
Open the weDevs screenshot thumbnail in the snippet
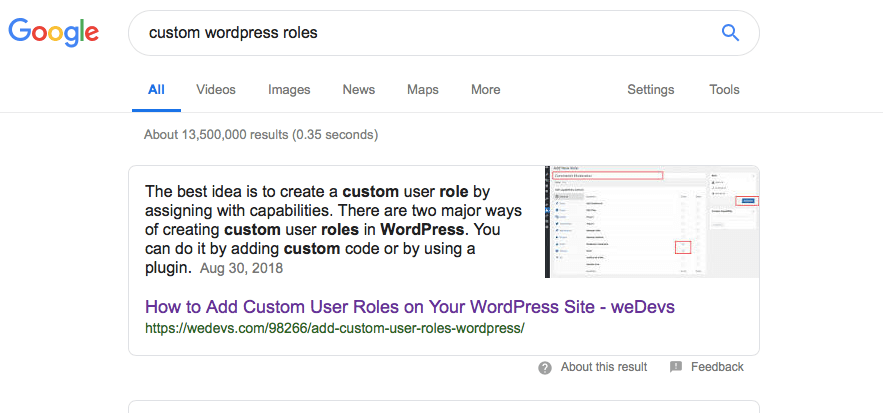point(652,221)
